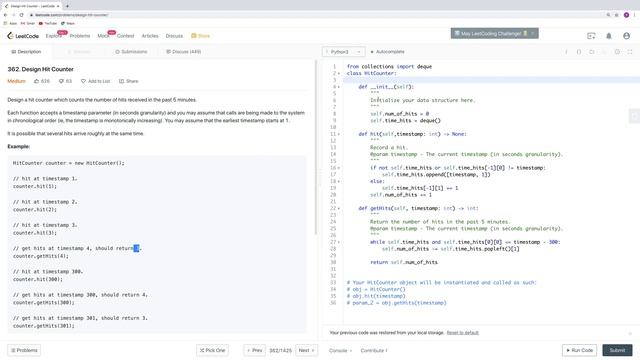Close the May LeetCoding Challenge banner
Viewport: 640px width, 360px height.
(533, 33)
